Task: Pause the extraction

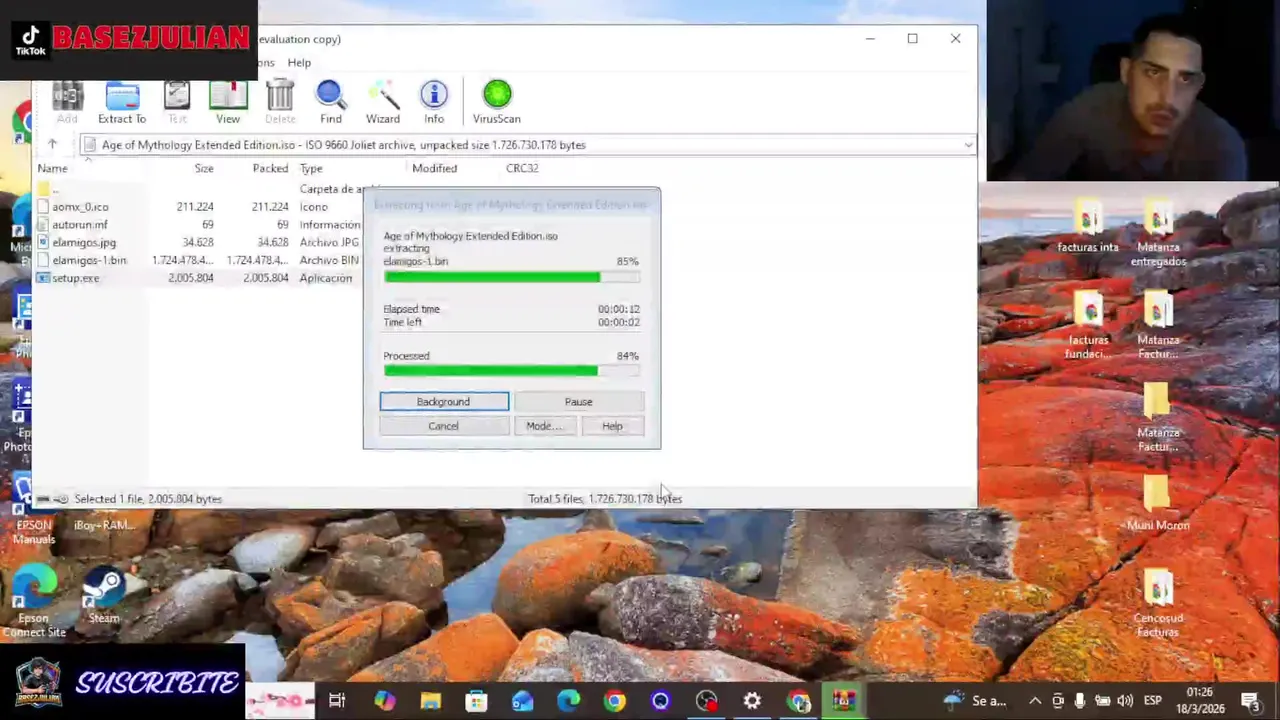Action: pos(578,401)
